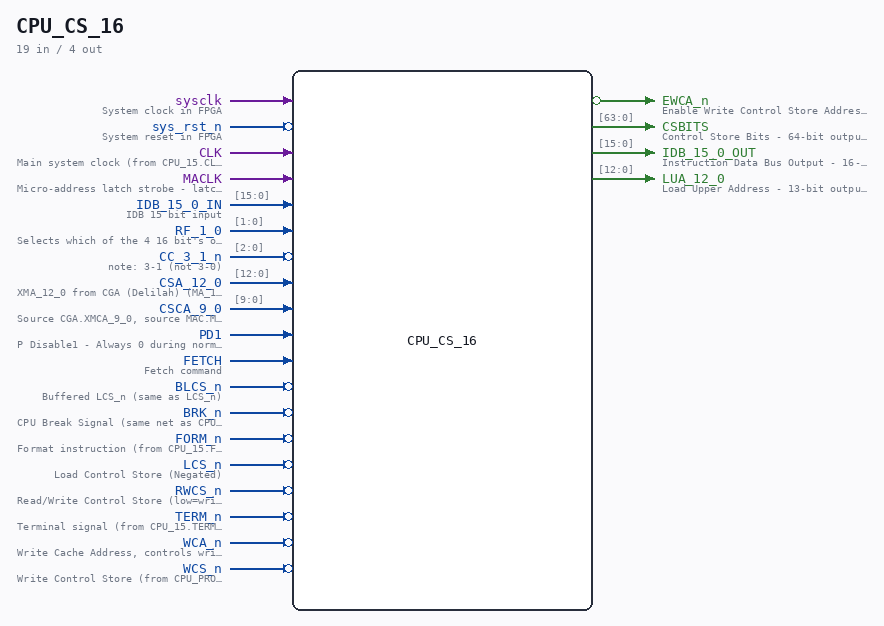Viewport: 884px width, 626px height.
Task: Click the [2:0] bus width on CC_3_1_n
Action: 249,248
